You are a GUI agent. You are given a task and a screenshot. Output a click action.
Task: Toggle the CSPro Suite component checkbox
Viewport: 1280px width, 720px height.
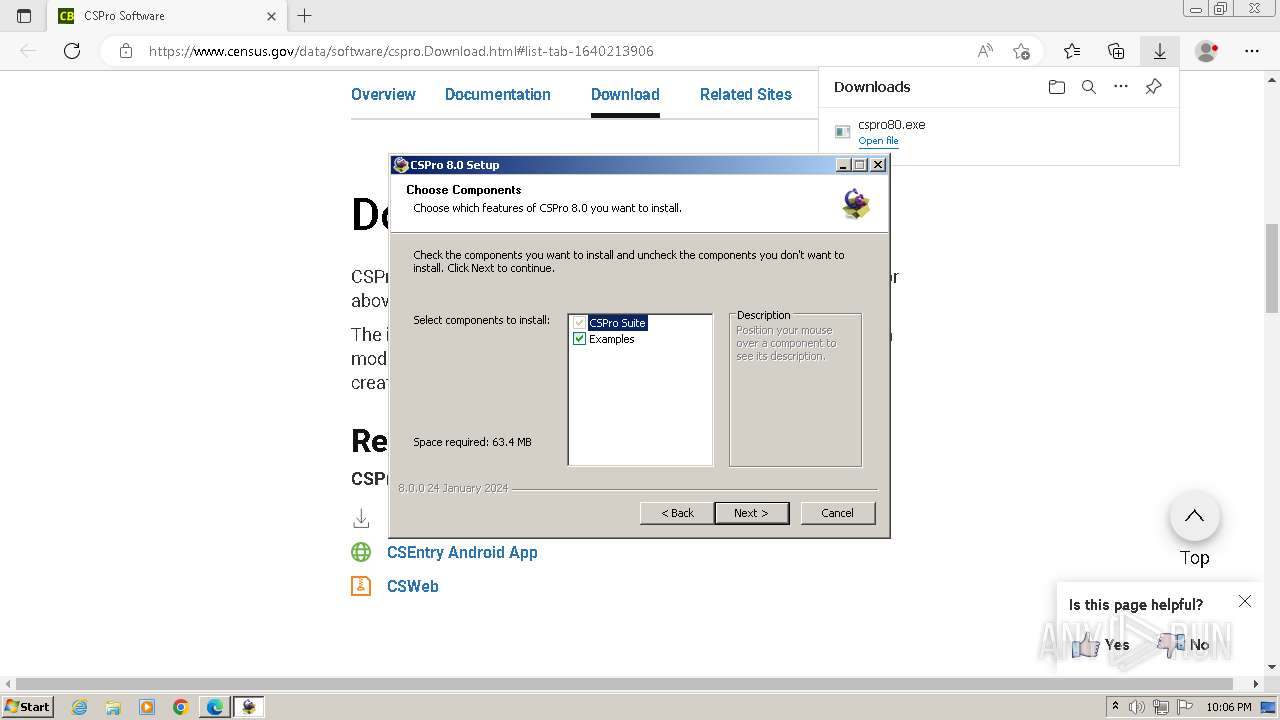[x=579, y=323]
